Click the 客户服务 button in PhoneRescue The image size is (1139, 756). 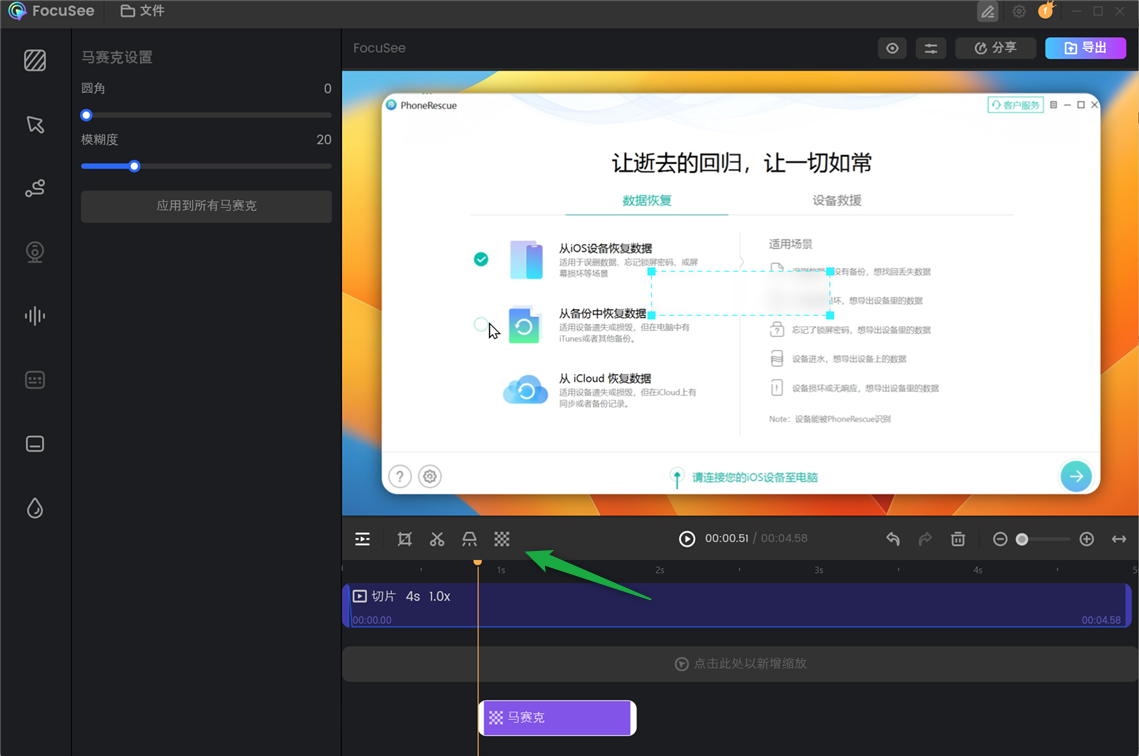click(x=1015, y=105)
